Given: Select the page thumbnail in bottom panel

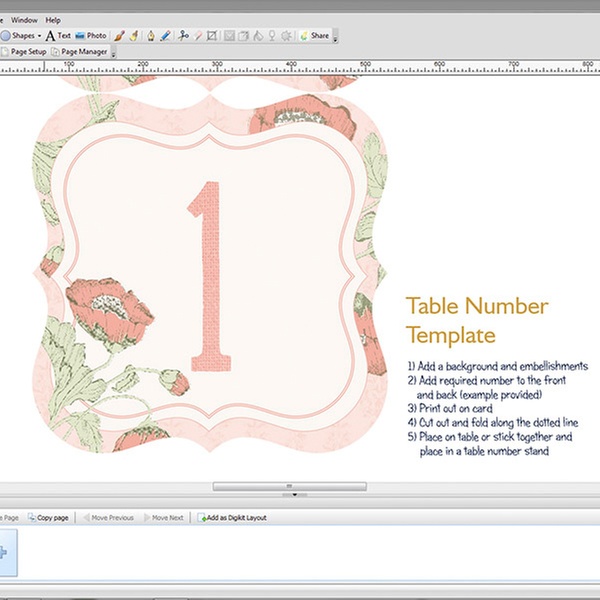Looking at the screenshot, I should [x=8, y=553].
